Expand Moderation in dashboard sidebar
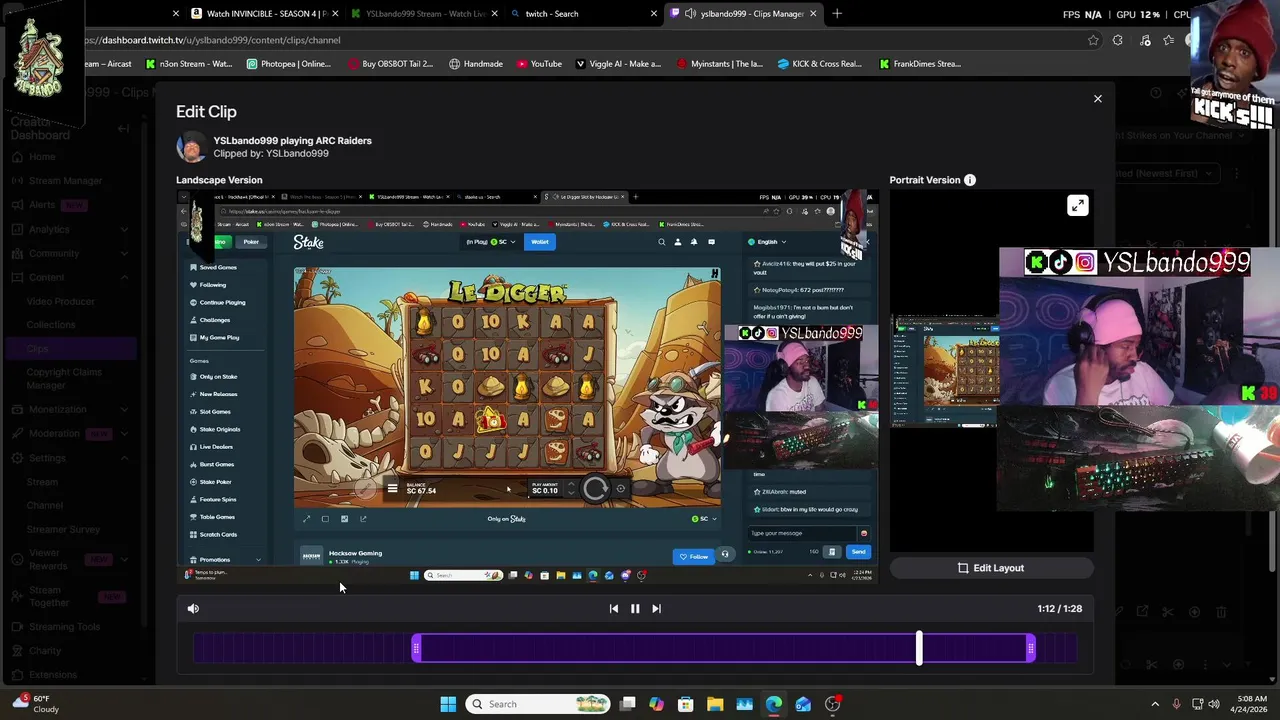 [124, 433]
